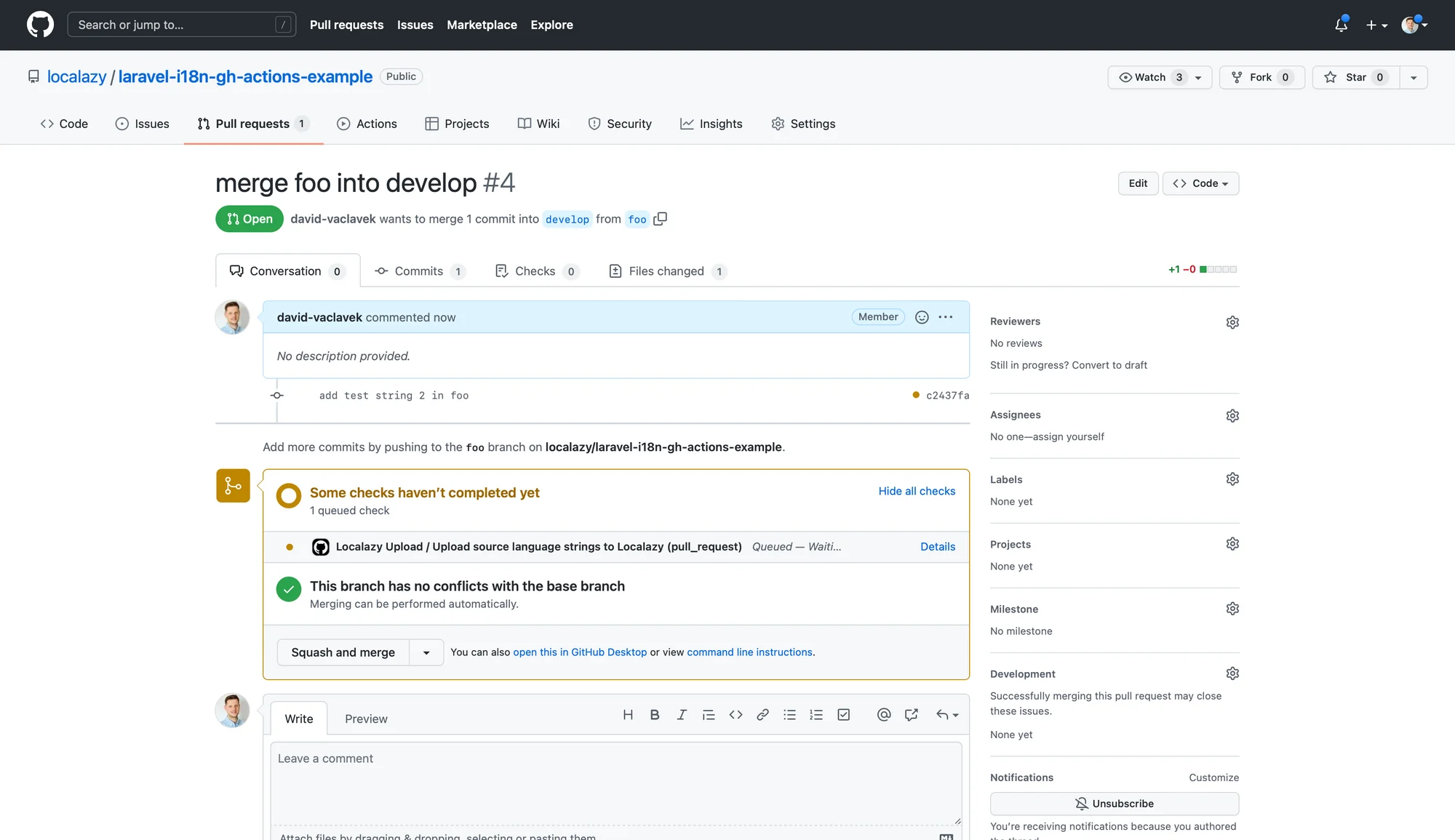Insert a task list checkbox icon
The height and width of the screenshot is (840, 1455).
tap(844, 715)
